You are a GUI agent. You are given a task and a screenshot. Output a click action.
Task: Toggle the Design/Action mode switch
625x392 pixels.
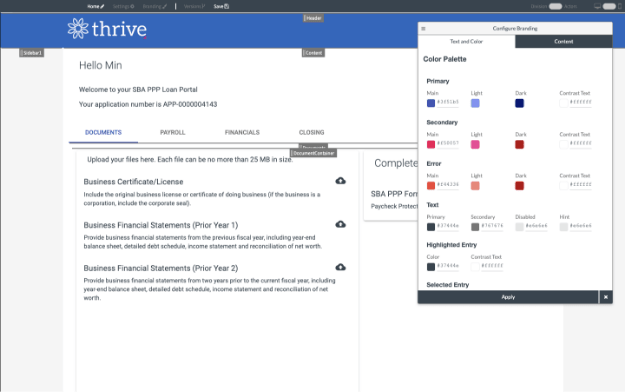coord(555,6)
